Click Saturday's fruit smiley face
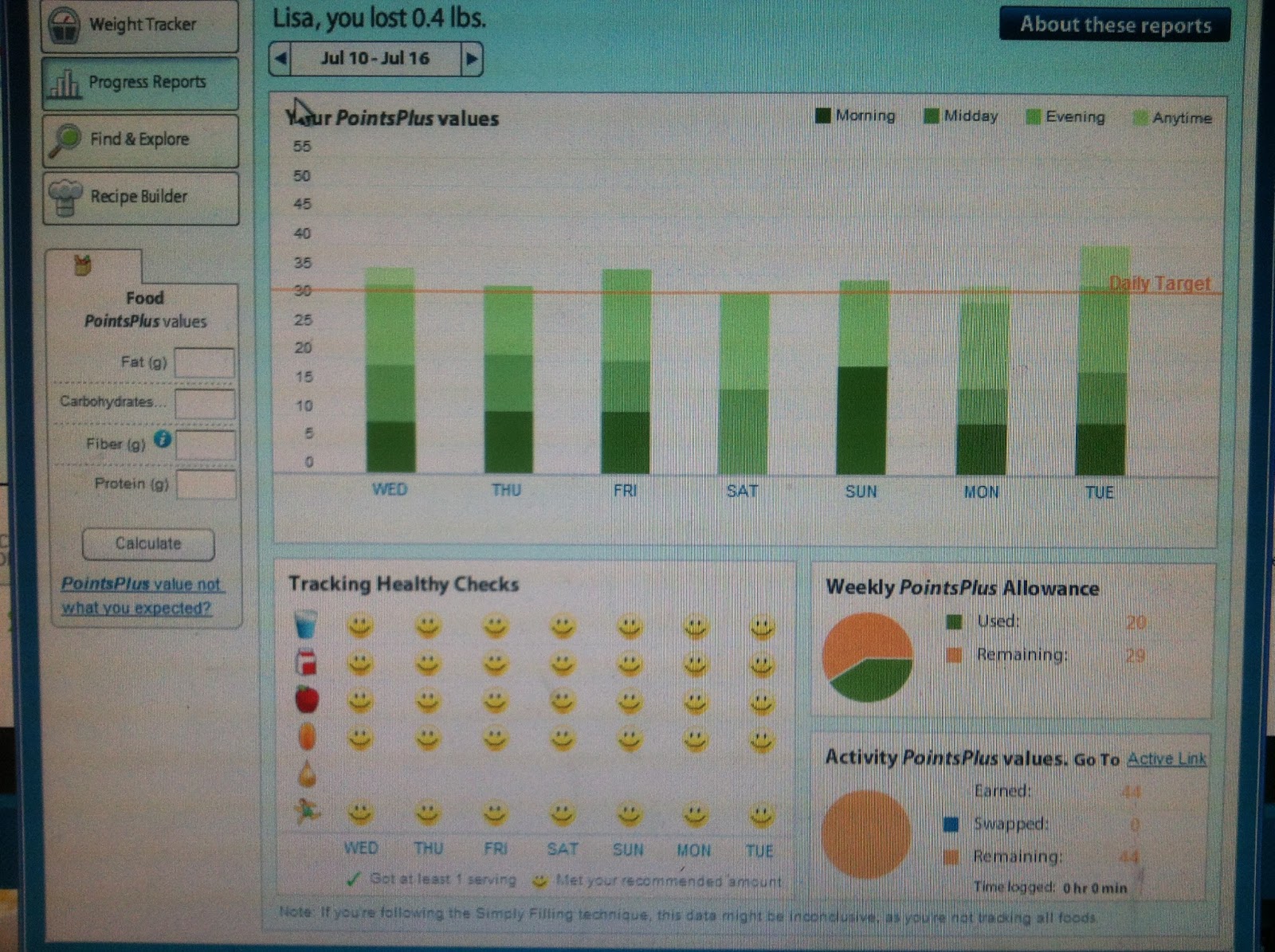The width and height of the screenshot is (1275, 952). coord(563,701)
